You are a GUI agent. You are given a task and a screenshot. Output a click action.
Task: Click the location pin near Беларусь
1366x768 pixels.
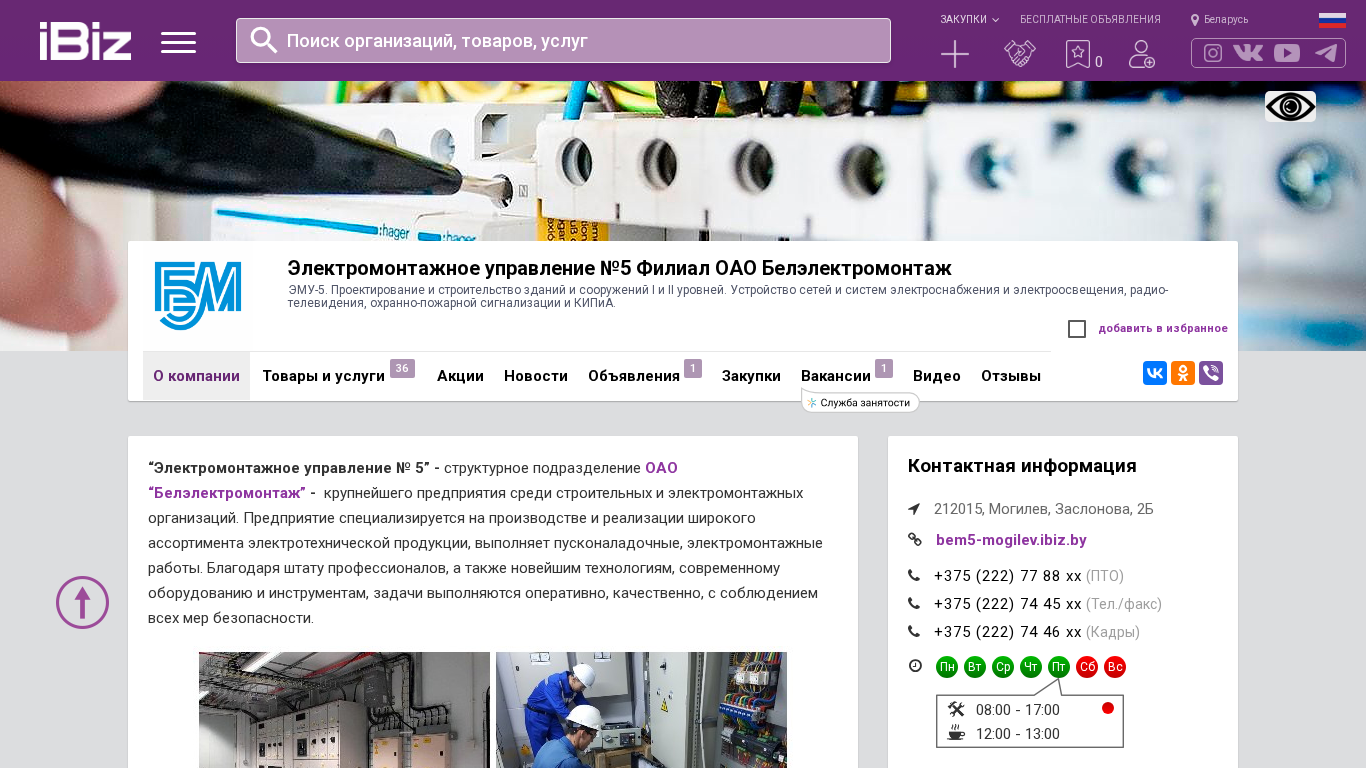(x=1195, y=20)
